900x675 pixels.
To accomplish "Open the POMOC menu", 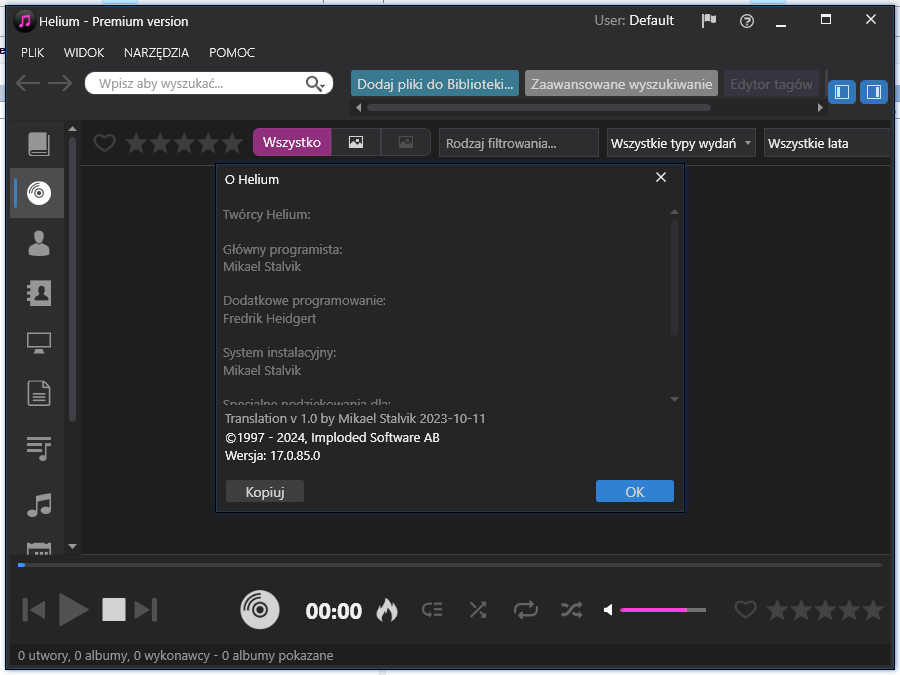I will point(232,53).
